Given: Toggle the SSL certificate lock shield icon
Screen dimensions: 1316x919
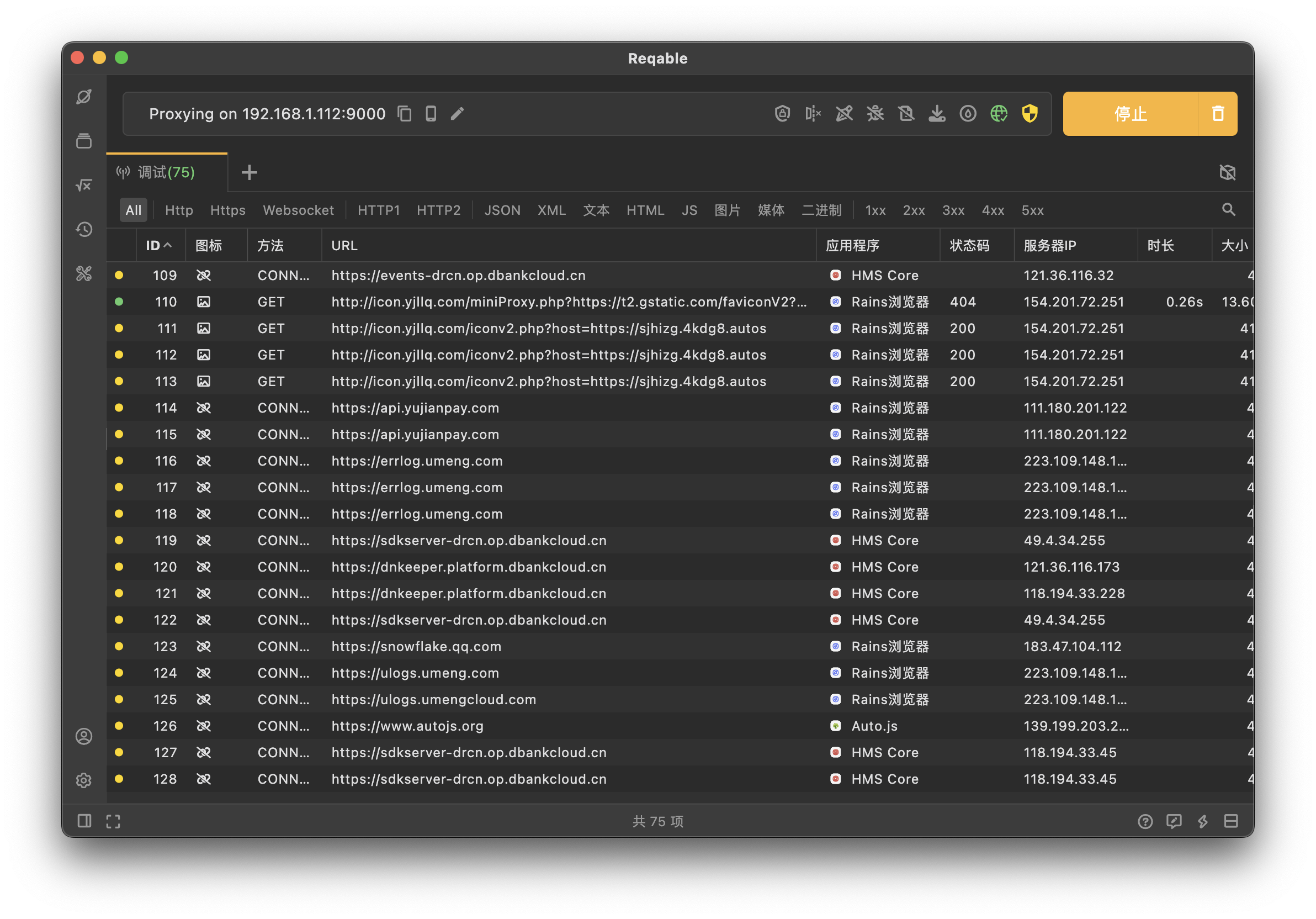Looking at the screenshot, I should [782, 114].
